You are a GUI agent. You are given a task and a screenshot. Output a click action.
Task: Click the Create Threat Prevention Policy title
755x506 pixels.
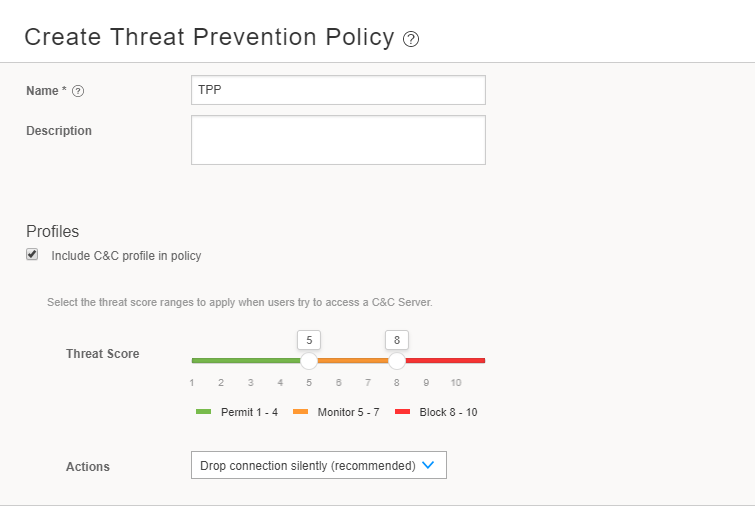209,37
